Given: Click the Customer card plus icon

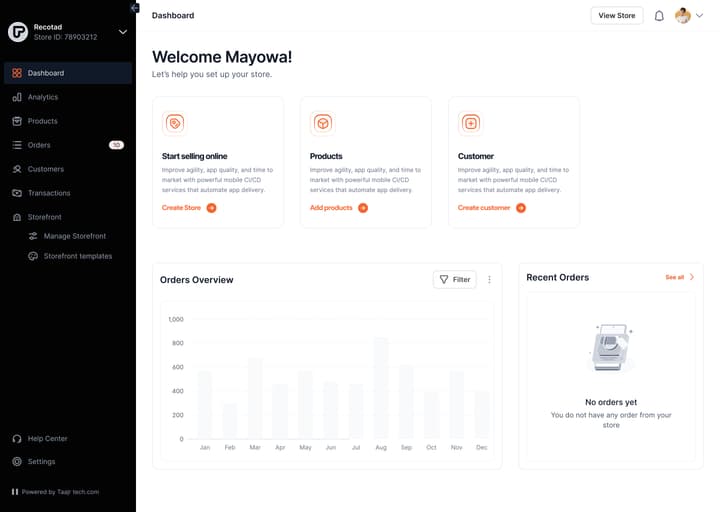Looking at the screenshot, I should pyautogui.click(x=471, y=123).
